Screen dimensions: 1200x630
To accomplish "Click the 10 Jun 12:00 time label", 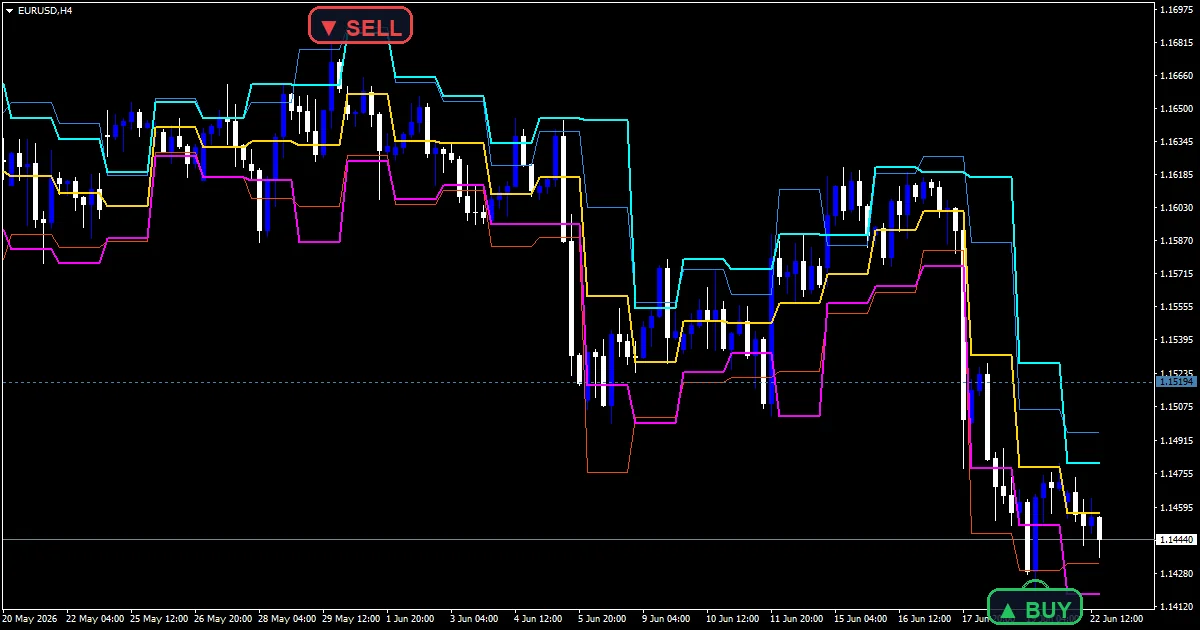I will (735, 619).
